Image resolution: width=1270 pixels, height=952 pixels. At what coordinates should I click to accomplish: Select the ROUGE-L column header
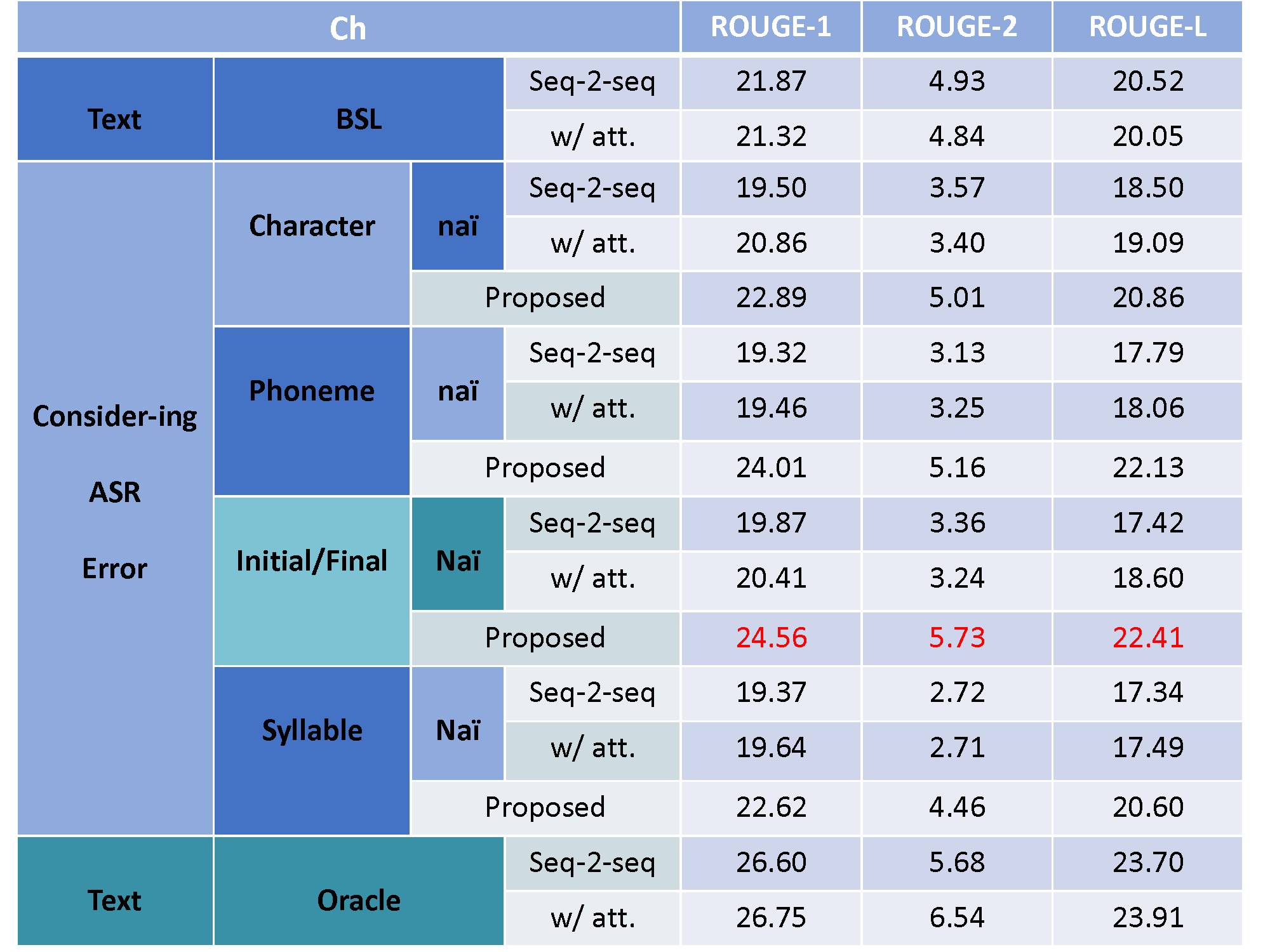(x=1147, y=27)
